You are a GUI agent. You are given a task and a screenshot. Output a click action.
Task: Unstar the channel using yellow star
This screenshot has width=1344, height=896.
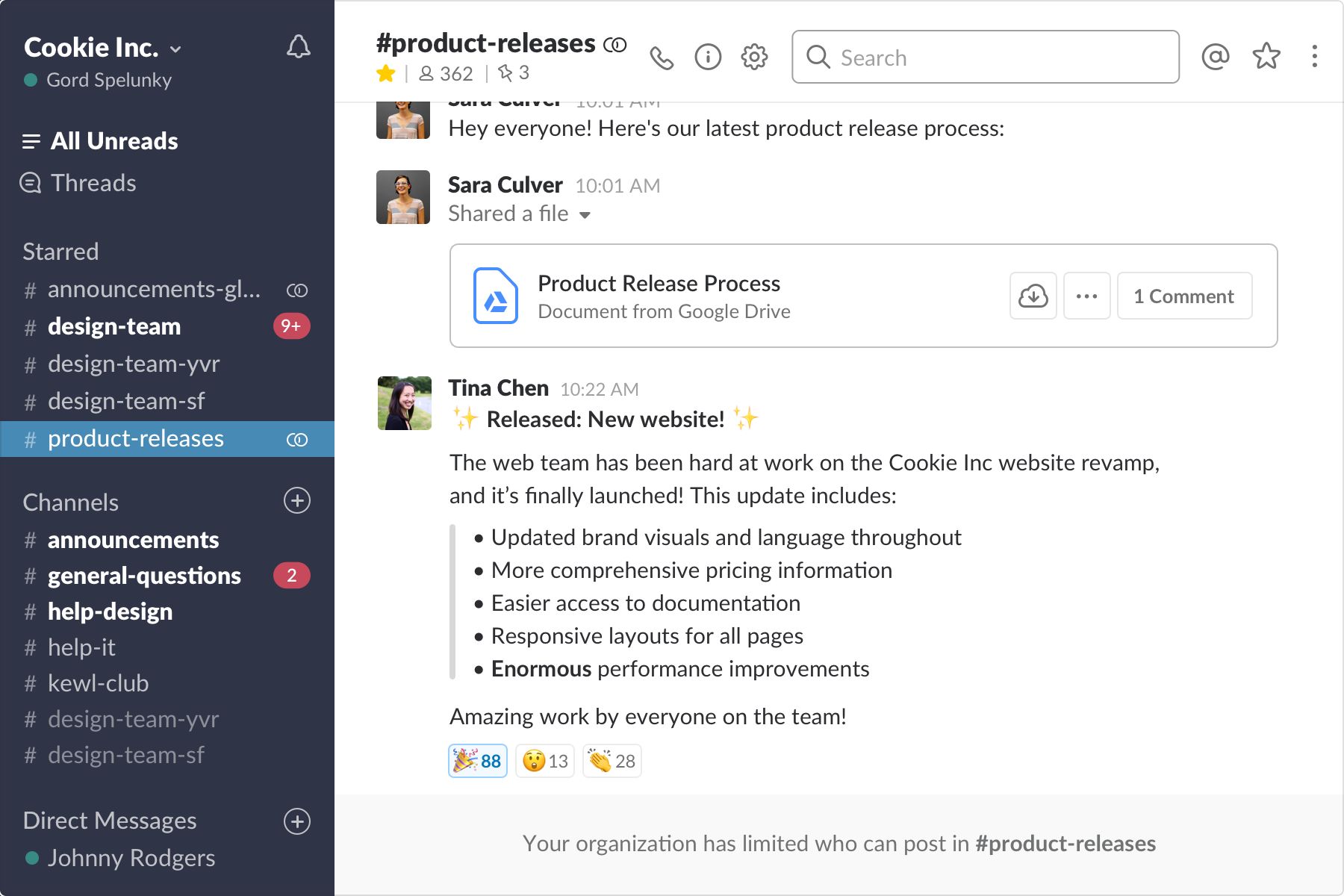tap(386, 73)
